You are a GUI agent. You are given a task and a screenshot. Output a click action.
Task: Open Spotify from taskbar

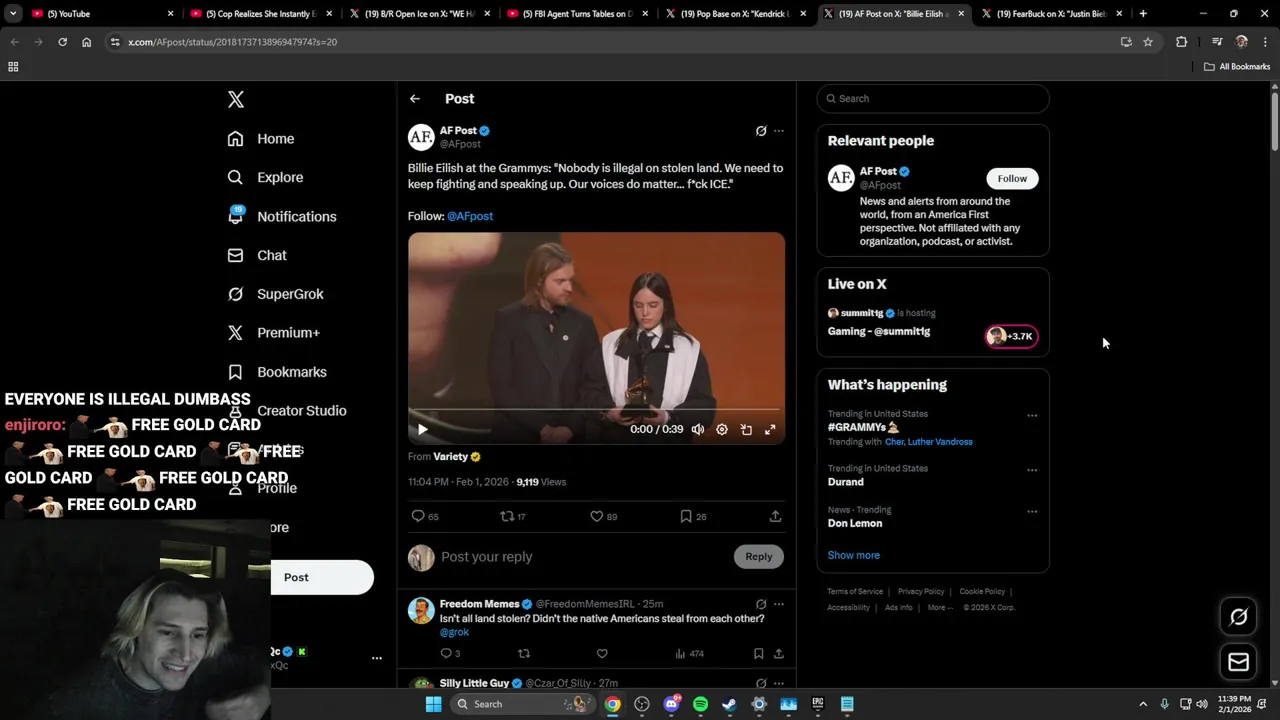point(700,704)
